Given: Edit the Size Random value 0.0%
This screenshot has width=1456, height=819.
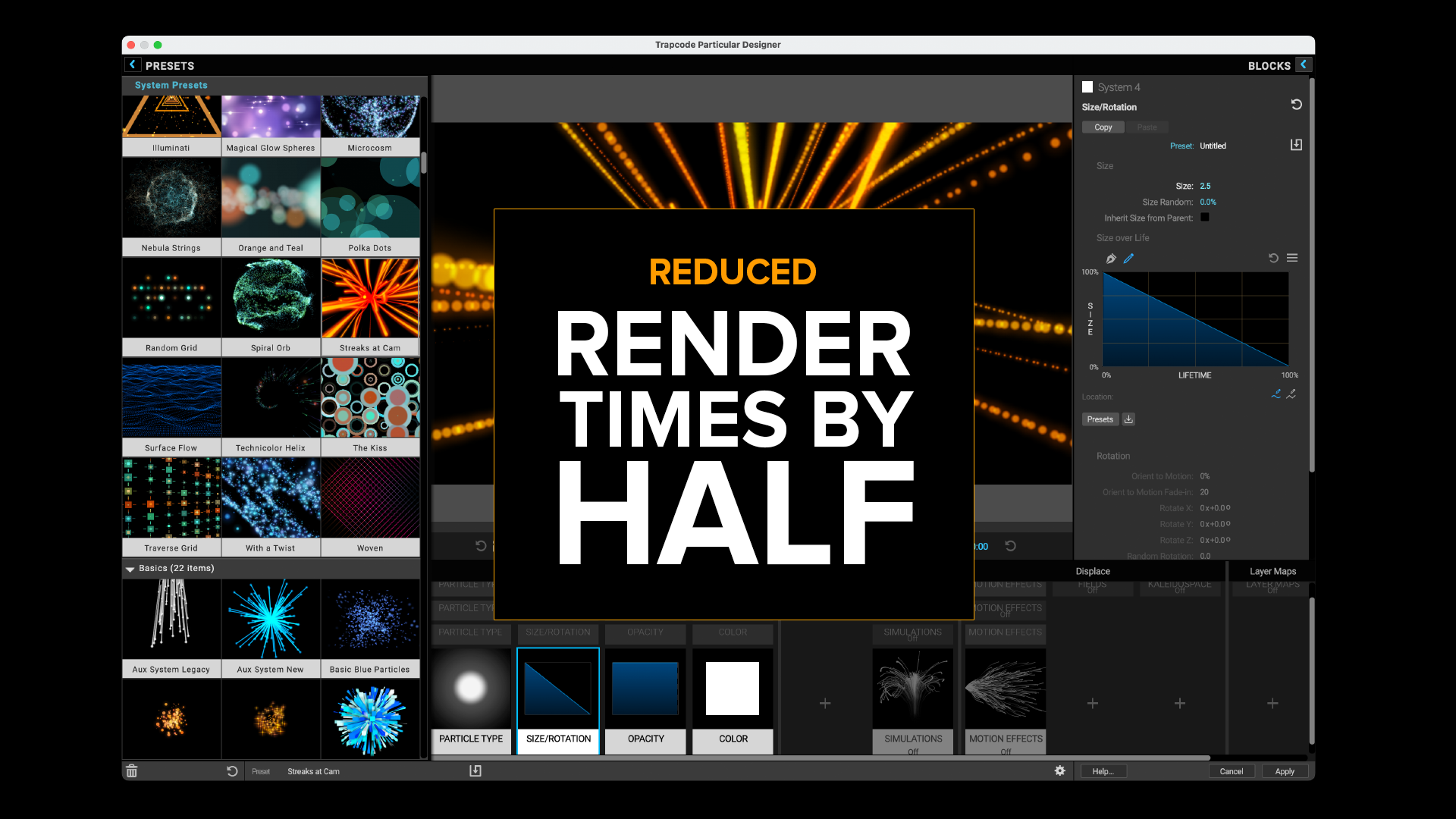Looking at the screenshot, I should (1208, 202).
